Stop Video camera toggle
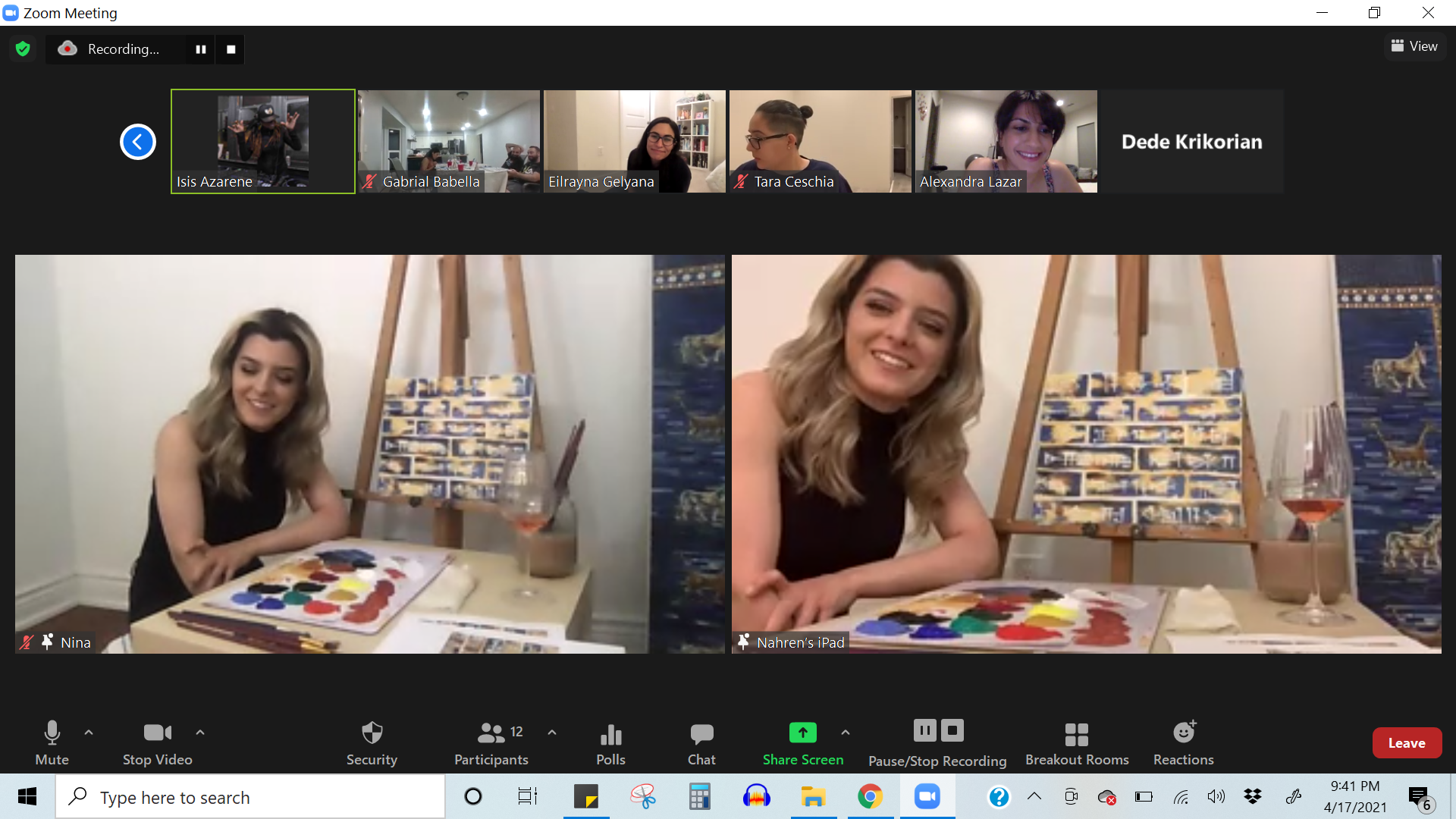Viewport: 1456px width, 819px height. point(157,742)
